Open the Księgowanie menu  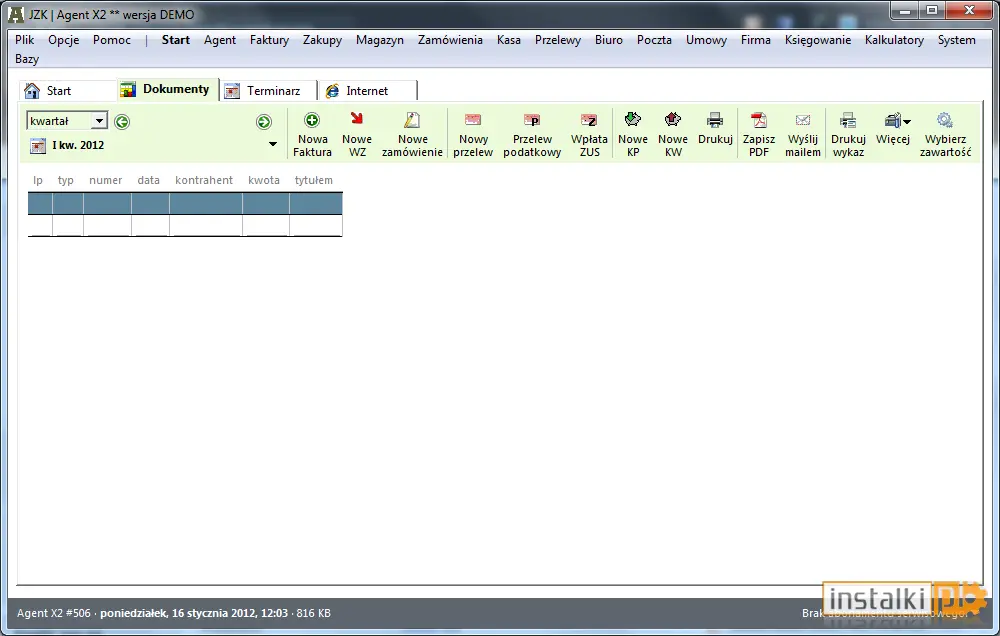coord(818,40)
